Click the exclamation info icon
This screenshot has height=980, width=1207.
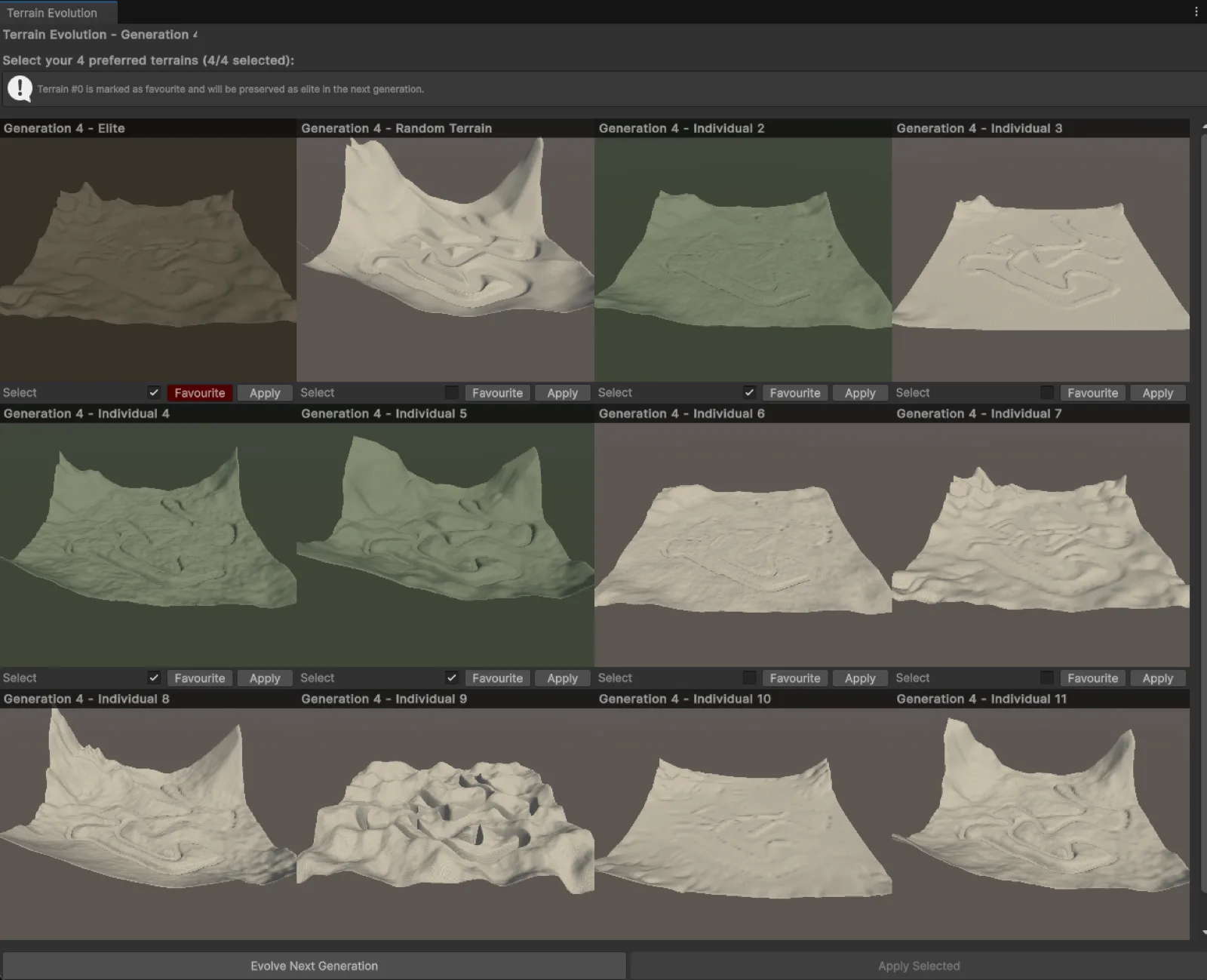coord(20,89)
